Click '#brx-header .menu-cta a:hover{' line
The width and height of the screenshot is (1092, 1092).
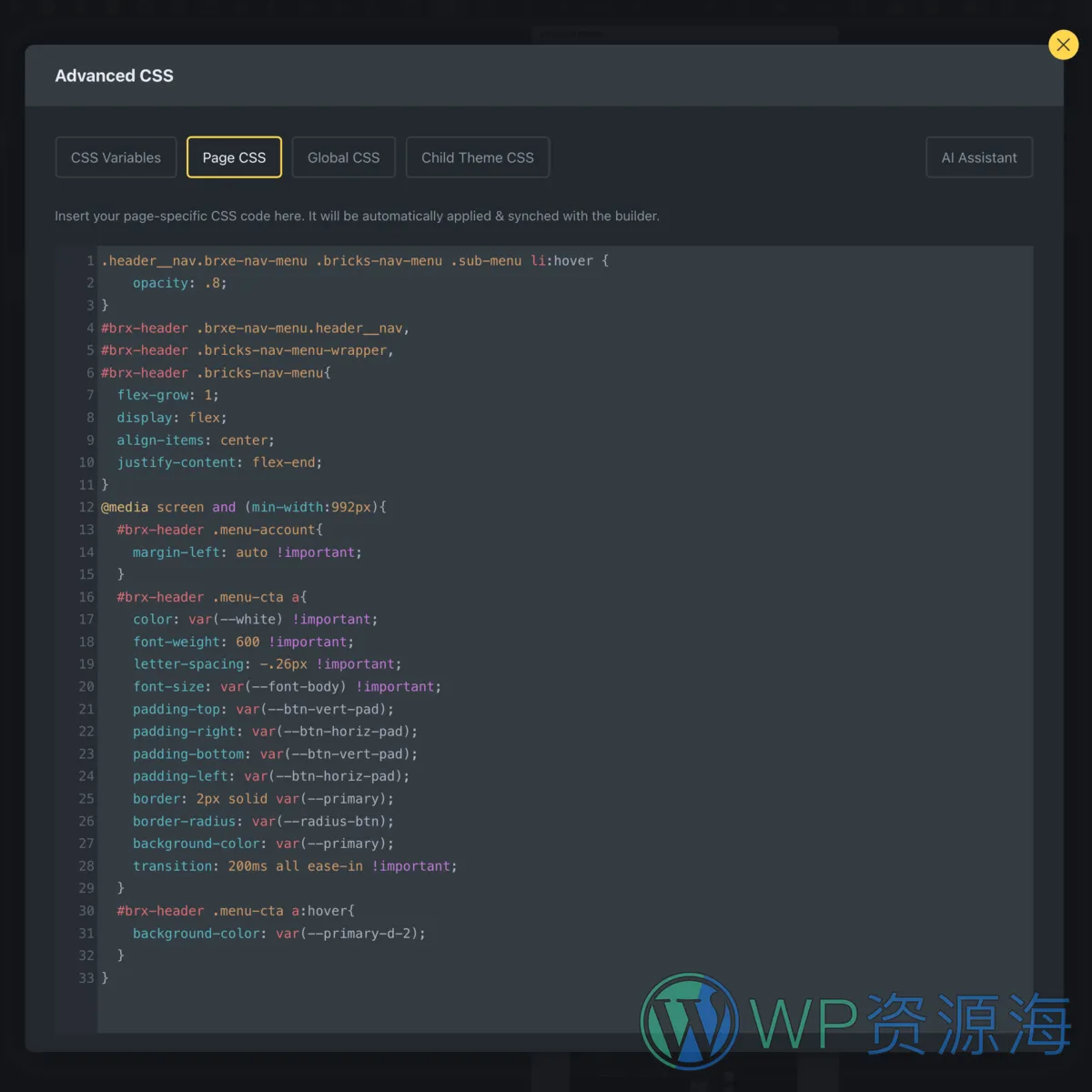(x=236, y=911)
